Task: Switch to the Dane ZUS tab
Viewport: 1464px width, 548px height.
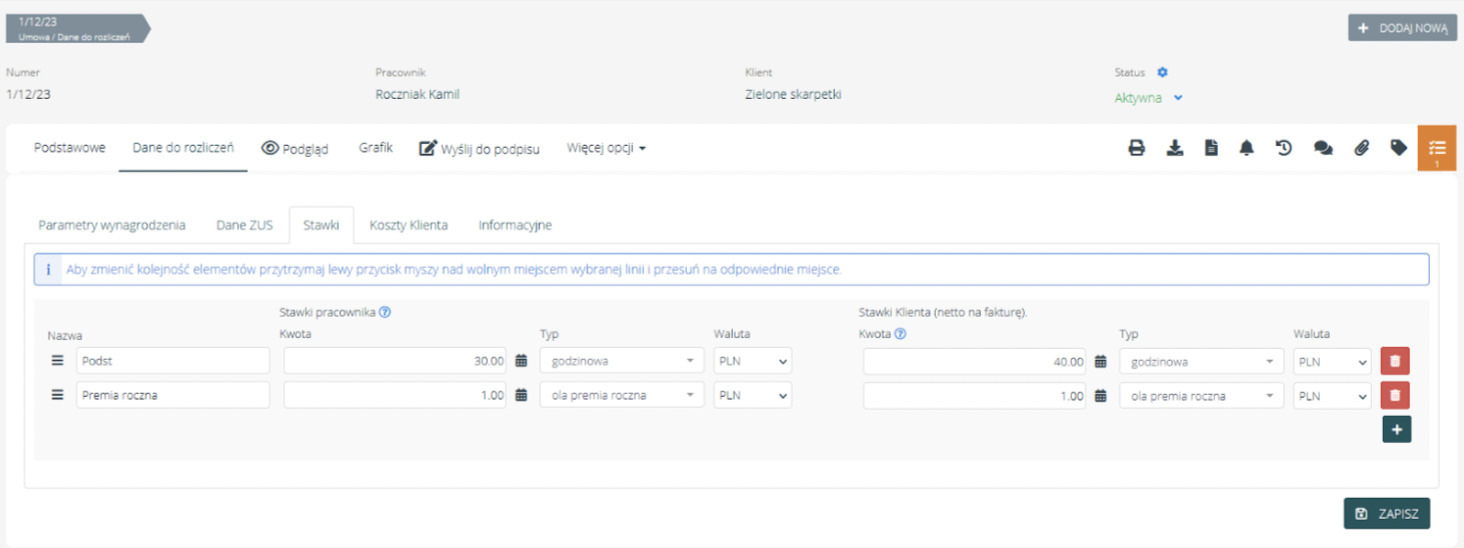Action: click(244, 225)
